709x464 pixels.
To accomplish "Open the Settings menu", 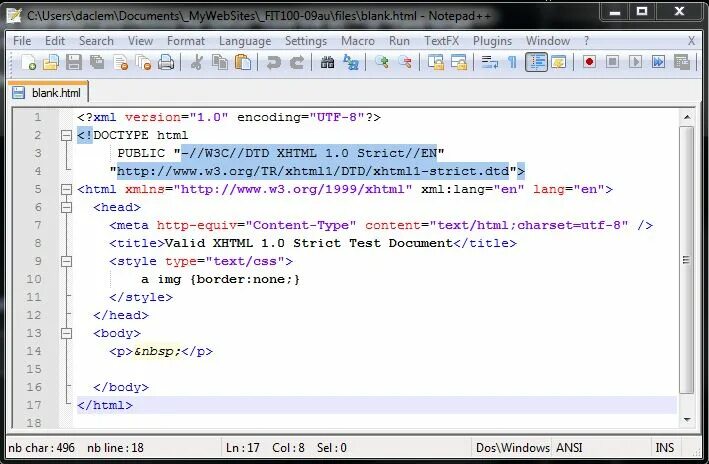I will point(306,41).
